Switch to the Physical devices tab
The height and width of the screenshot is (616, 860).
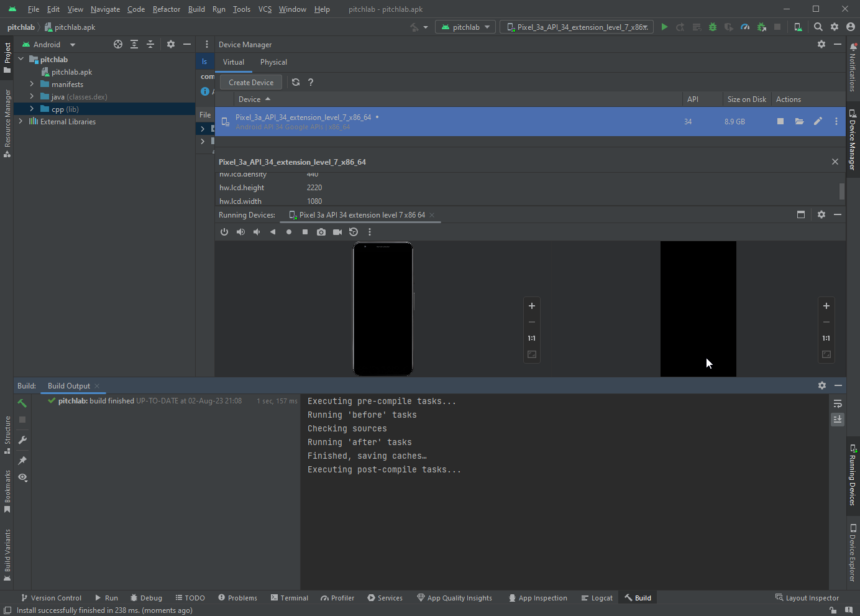pyautogui.click(x=273, y=62)
